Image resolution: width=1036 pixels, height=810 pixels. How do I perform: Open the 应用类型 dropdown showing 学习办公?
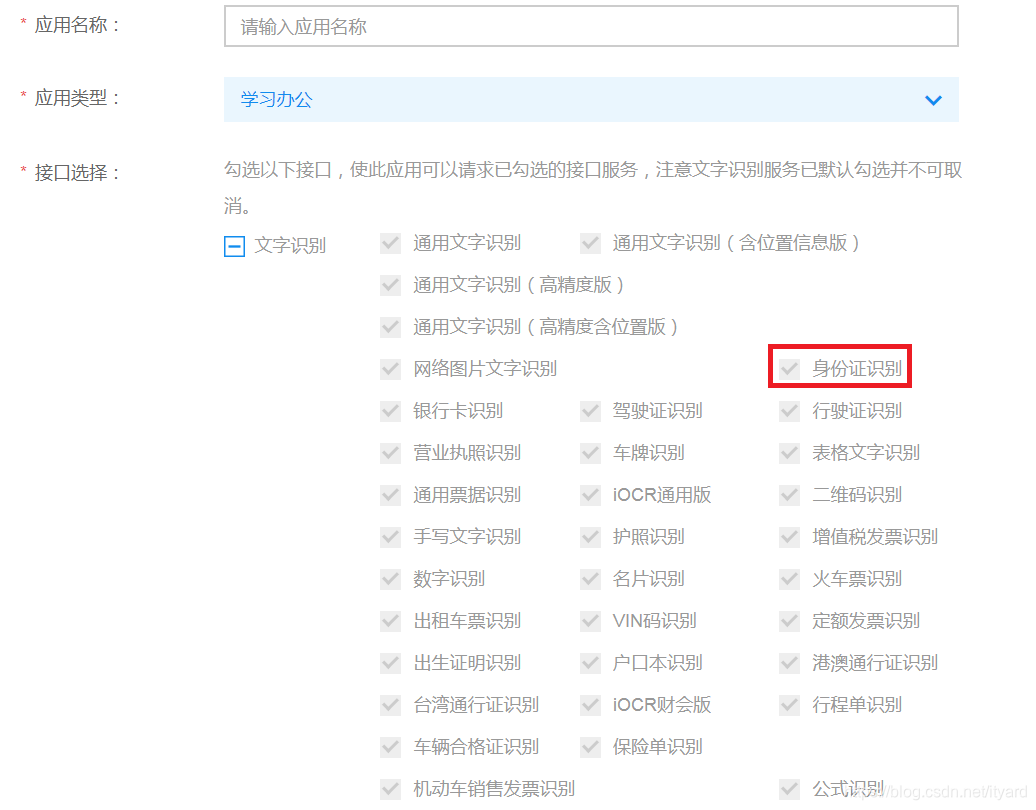(591, 100)
